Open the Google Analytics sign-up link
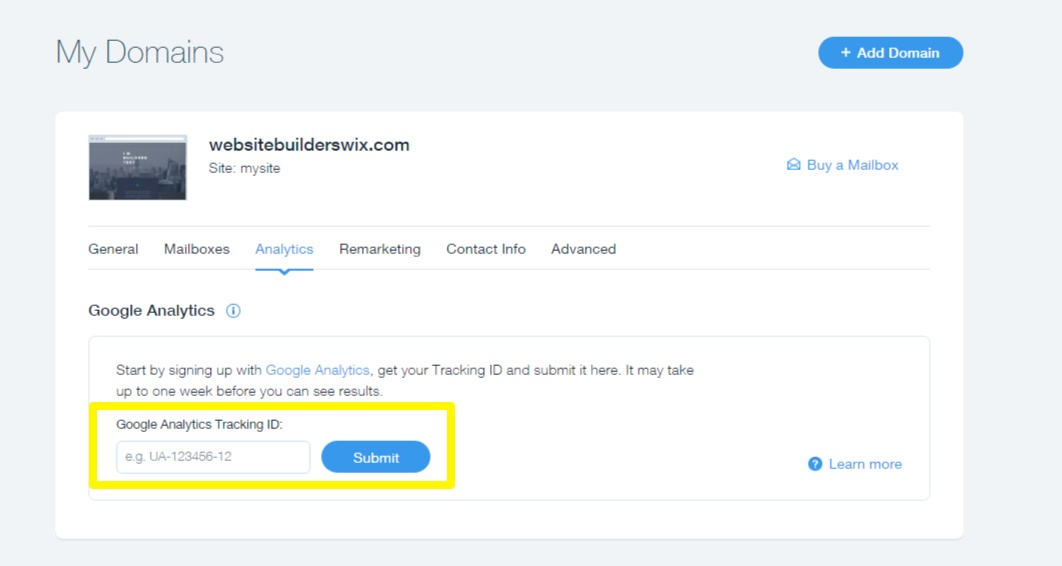The image size is (1062, 566). click(x=317, y=370)
